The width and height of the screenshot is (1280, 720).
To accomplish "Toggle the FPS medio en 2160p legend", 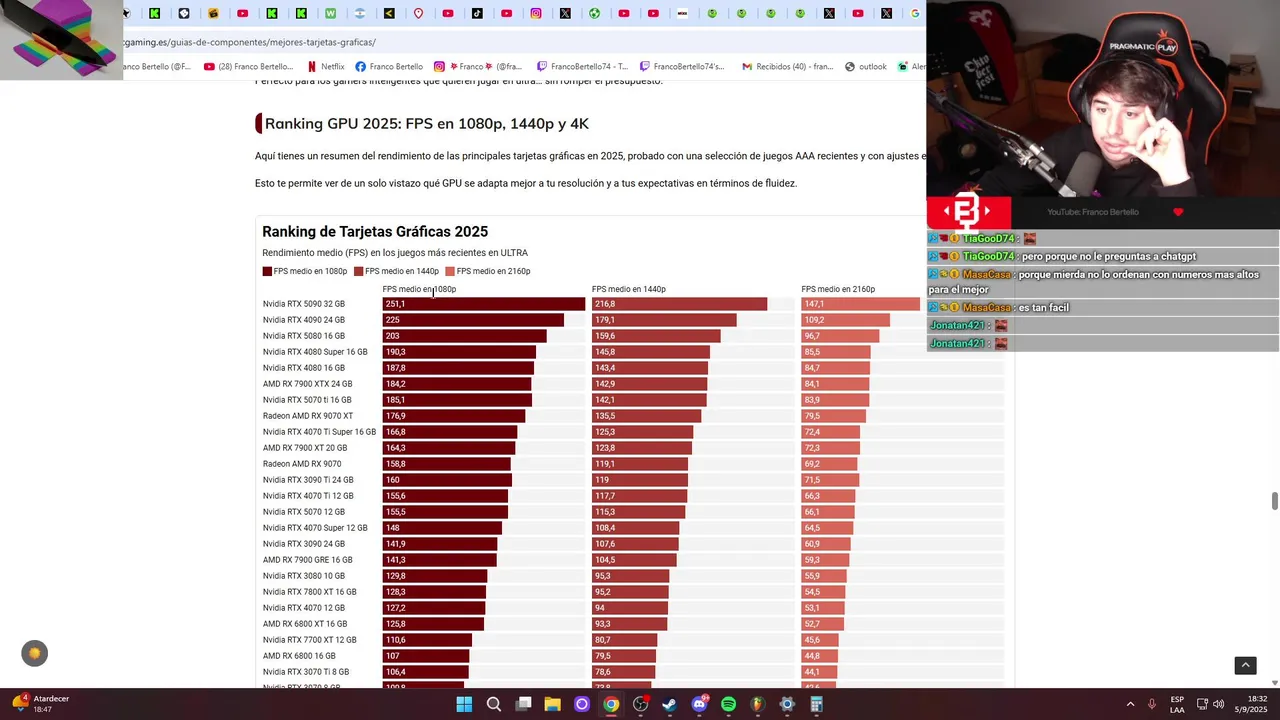I will click(x=488, y=271).
